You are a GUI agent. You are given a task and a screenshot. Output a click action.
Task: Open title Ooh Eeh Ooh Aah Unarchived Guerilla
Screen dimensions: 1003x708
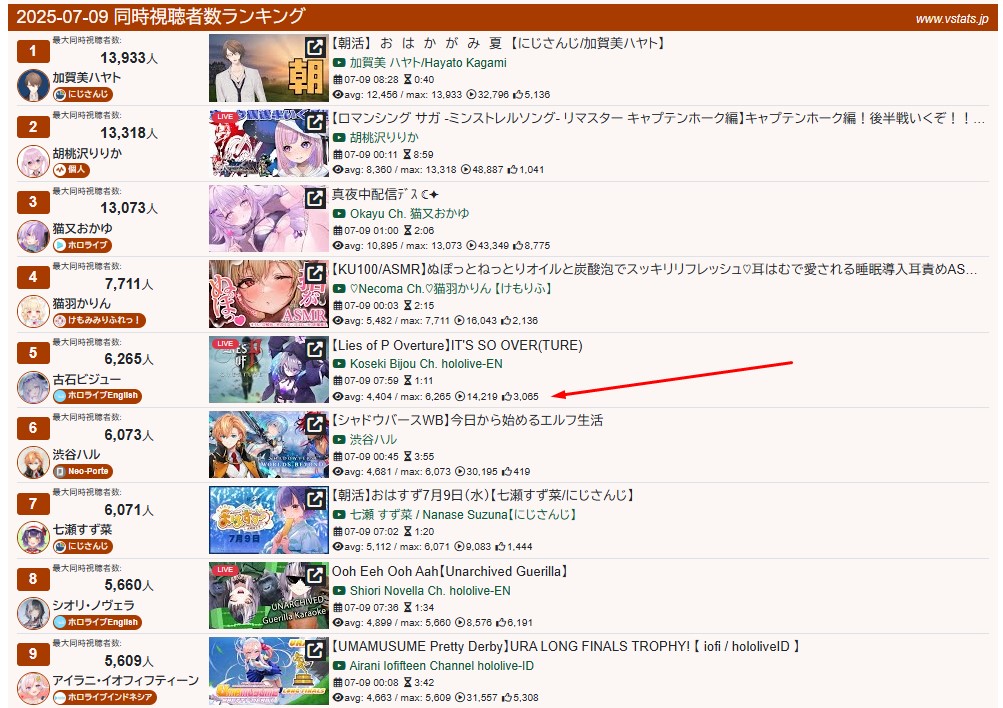tap(450, 571)
